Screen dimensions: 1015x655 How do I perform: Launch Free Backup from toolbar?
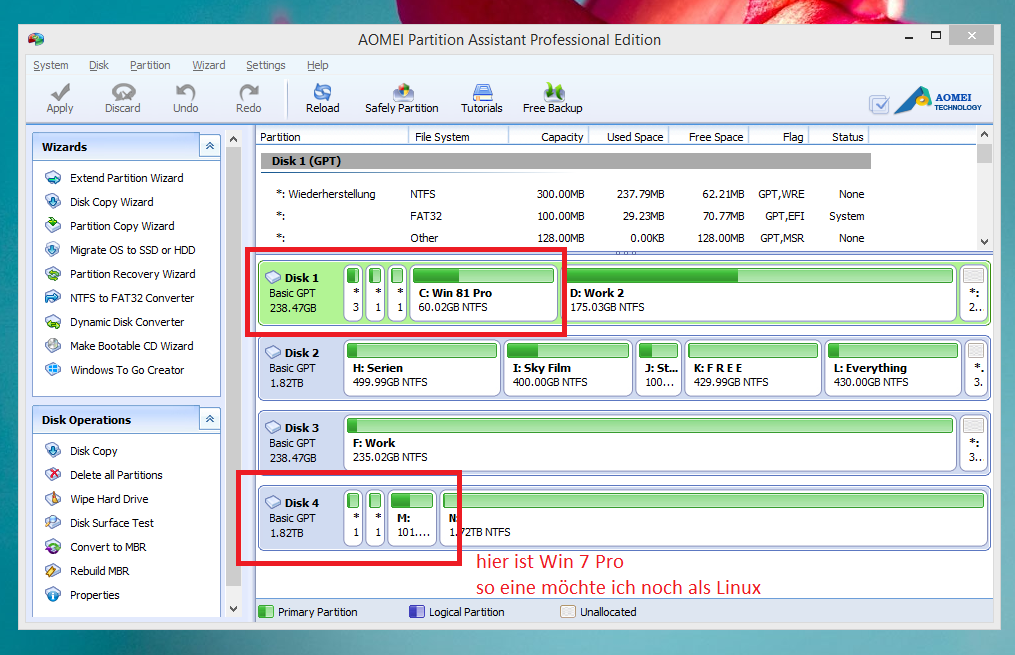coord(552,98)
